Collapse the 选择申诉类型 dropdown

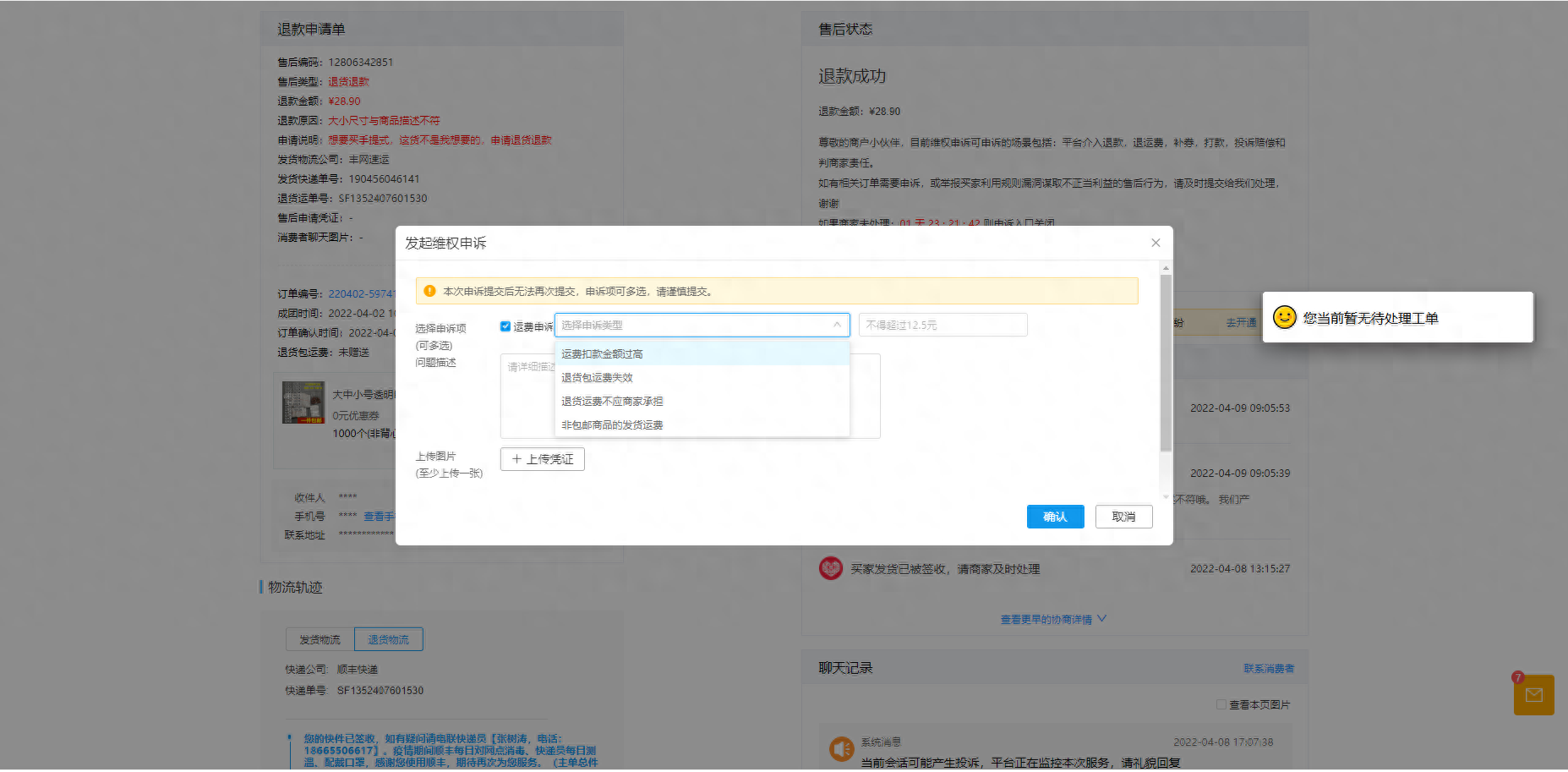[837, 325]
